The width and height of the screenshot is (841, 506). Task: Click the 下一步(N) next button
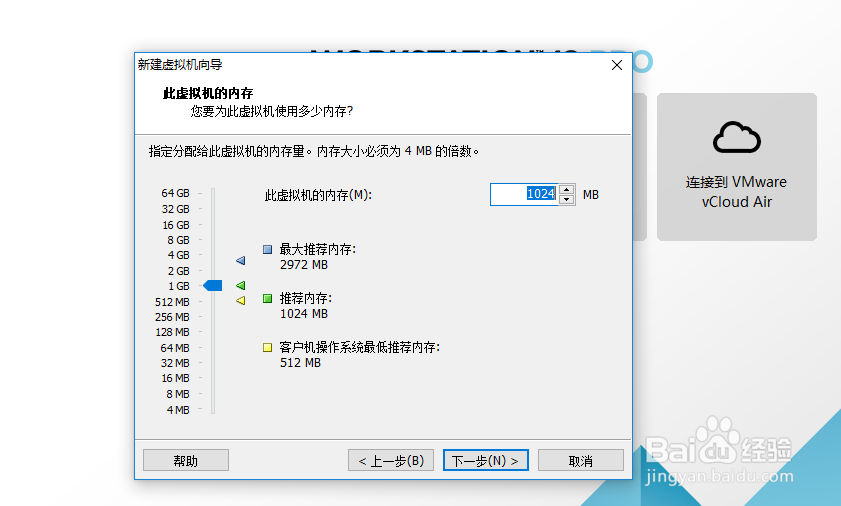(x=485, y=460)
